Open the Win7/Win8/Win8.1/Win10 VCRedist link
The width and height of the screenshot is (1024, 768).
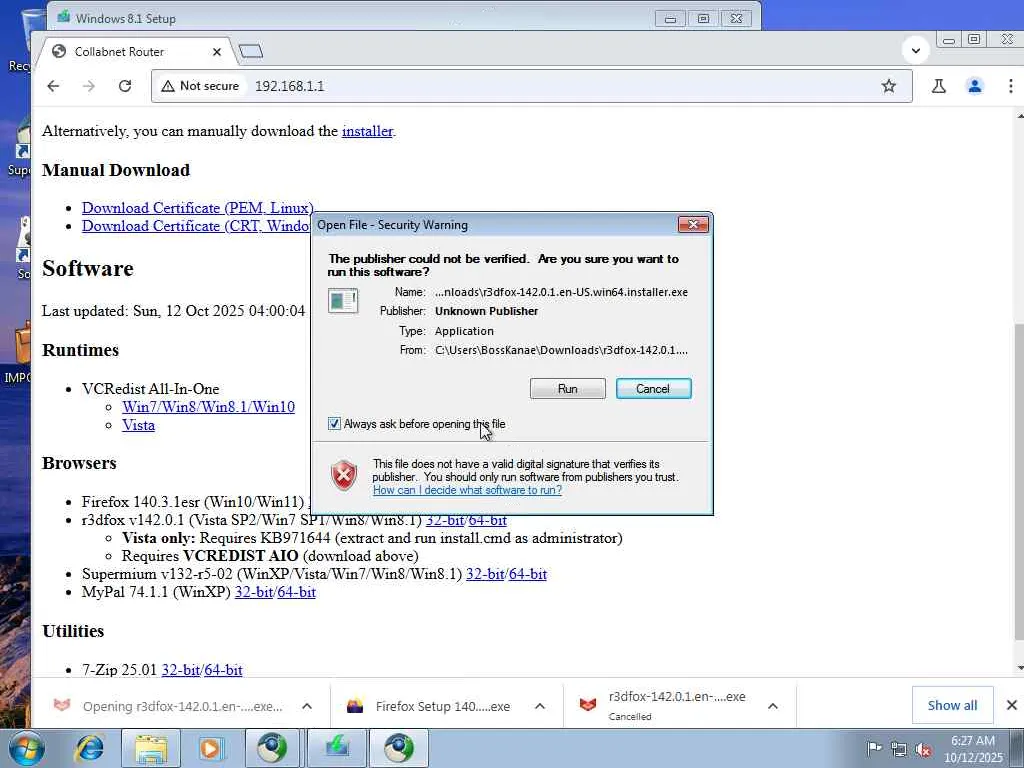coord(208,407)
